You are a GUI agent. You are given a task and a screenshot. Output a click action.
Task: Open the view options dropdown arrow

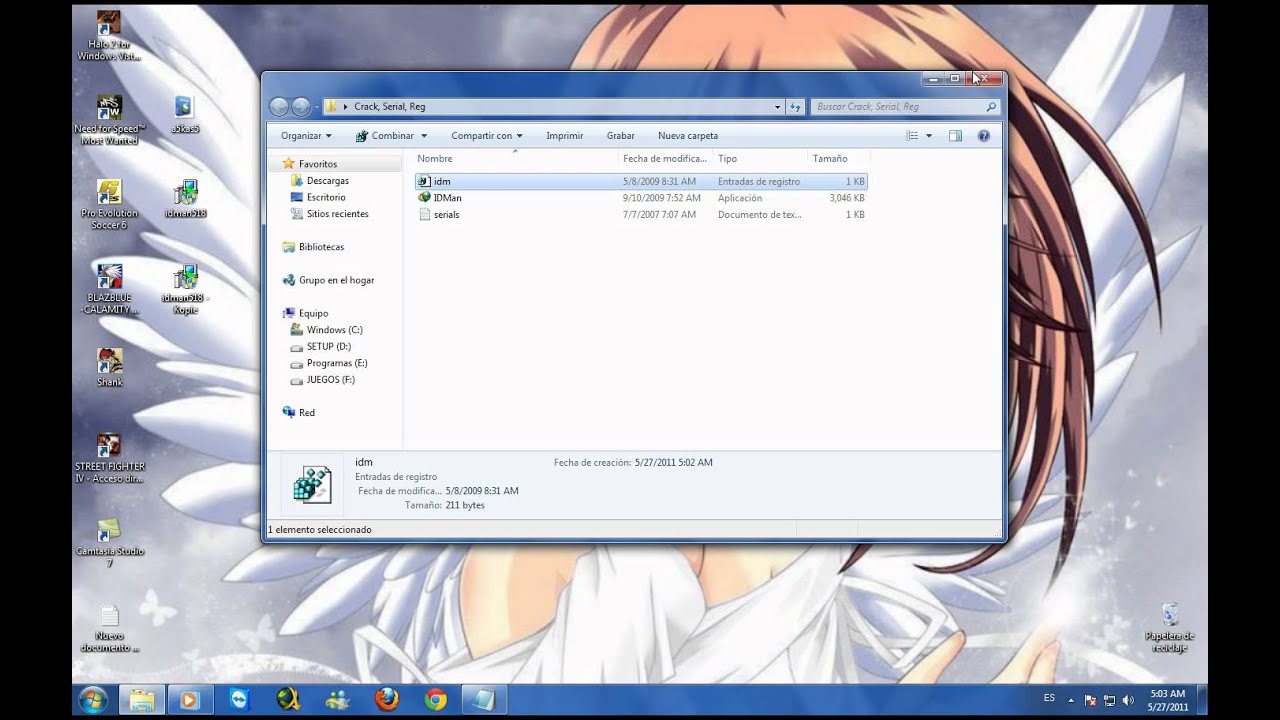[x=929, y=136]
